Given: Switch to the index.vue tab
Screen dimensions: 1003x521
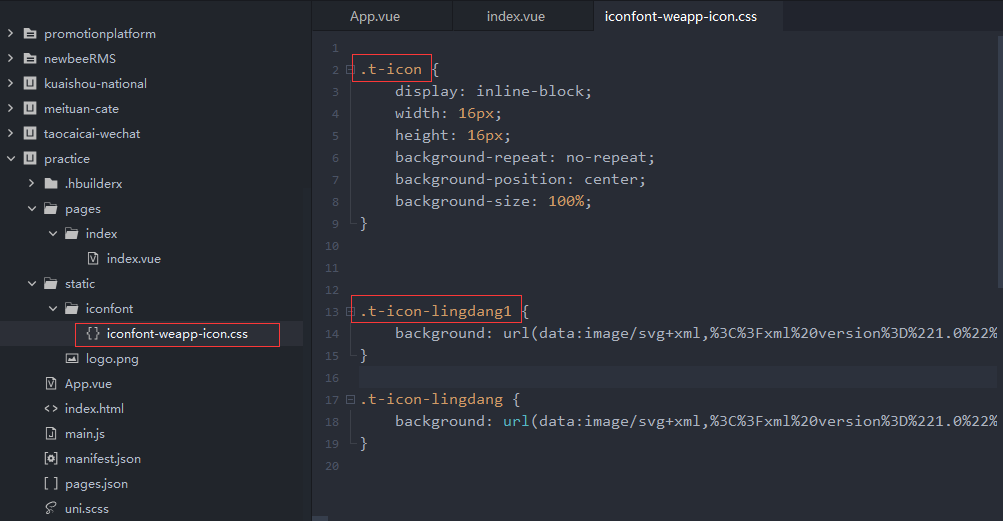Looking at the screenshot, I should tap(516, 17).
